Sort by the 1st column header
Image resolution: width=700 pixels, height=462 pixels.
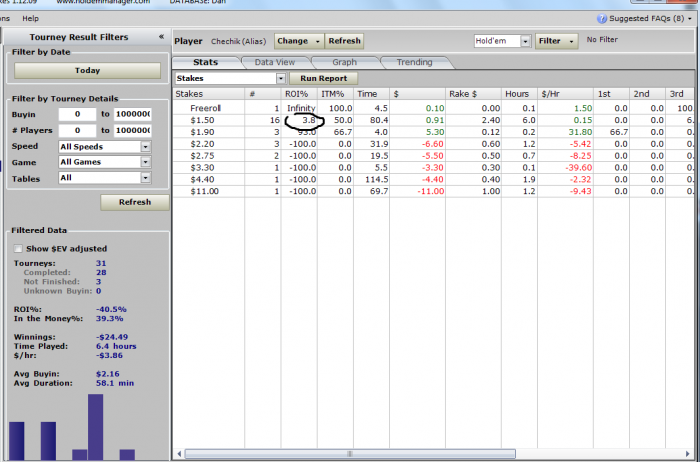[x=611, y=94]
